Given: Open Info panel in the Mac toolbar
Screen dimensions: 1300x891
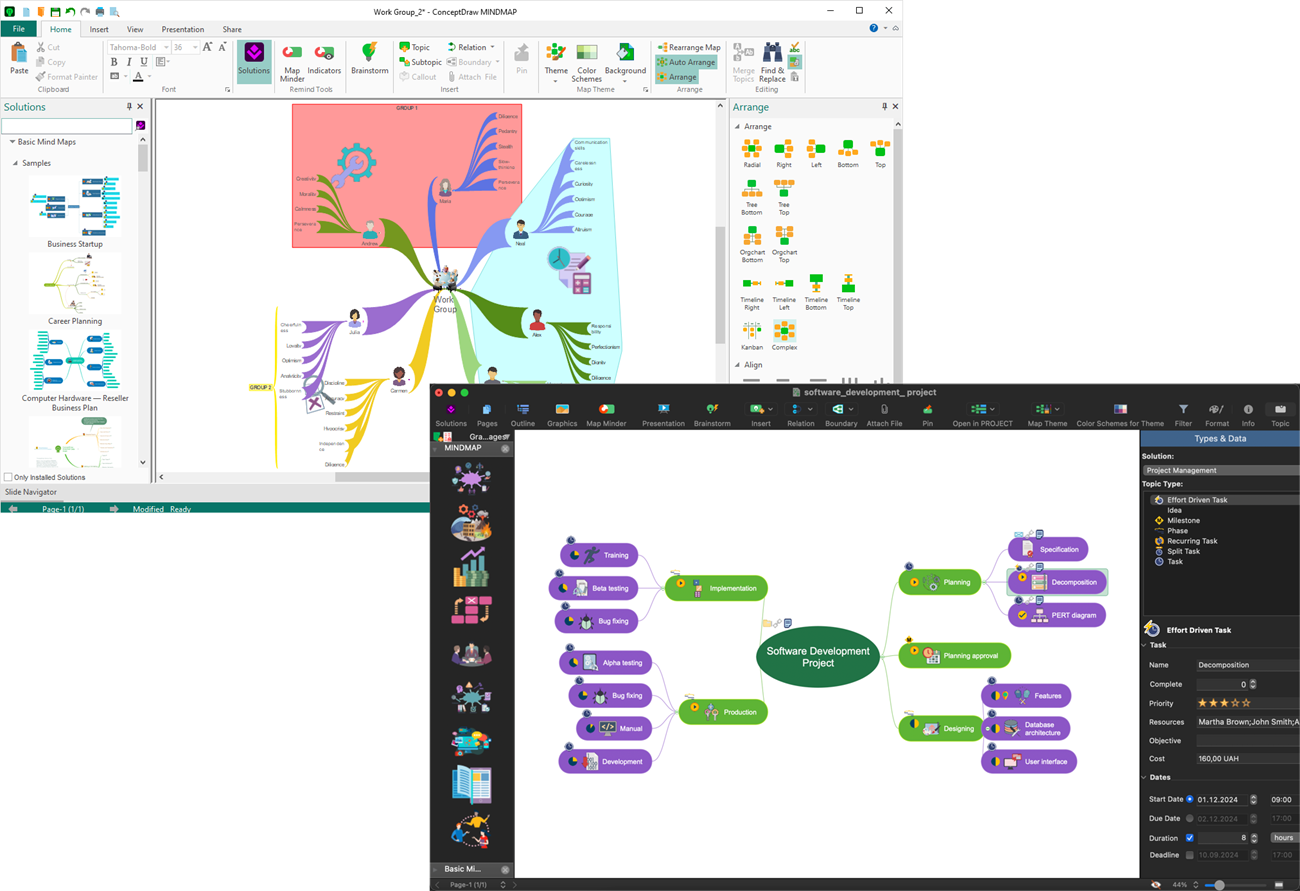Looking at the screenshot, I should (1248, 415).
